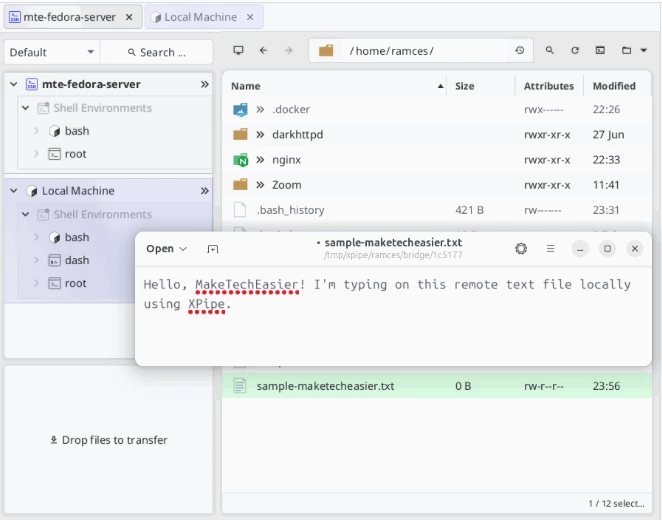The image size is (662, 520).
Task: Collapse the mte-fedora-server tree node
Action: [x=14, y=84]
